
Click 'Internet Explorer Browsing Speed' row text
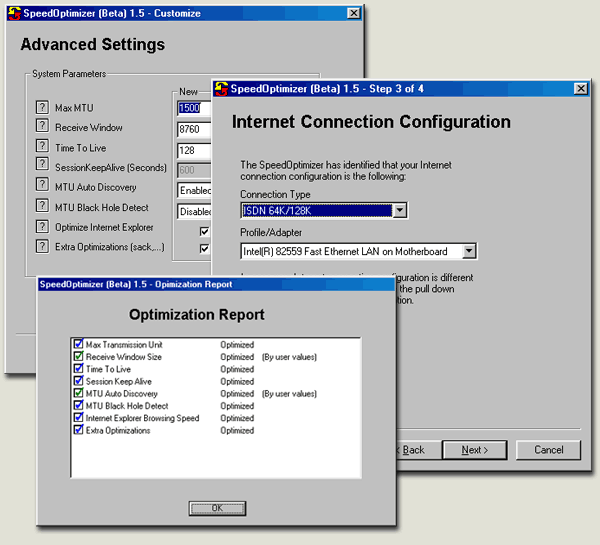tap(142, 418)
